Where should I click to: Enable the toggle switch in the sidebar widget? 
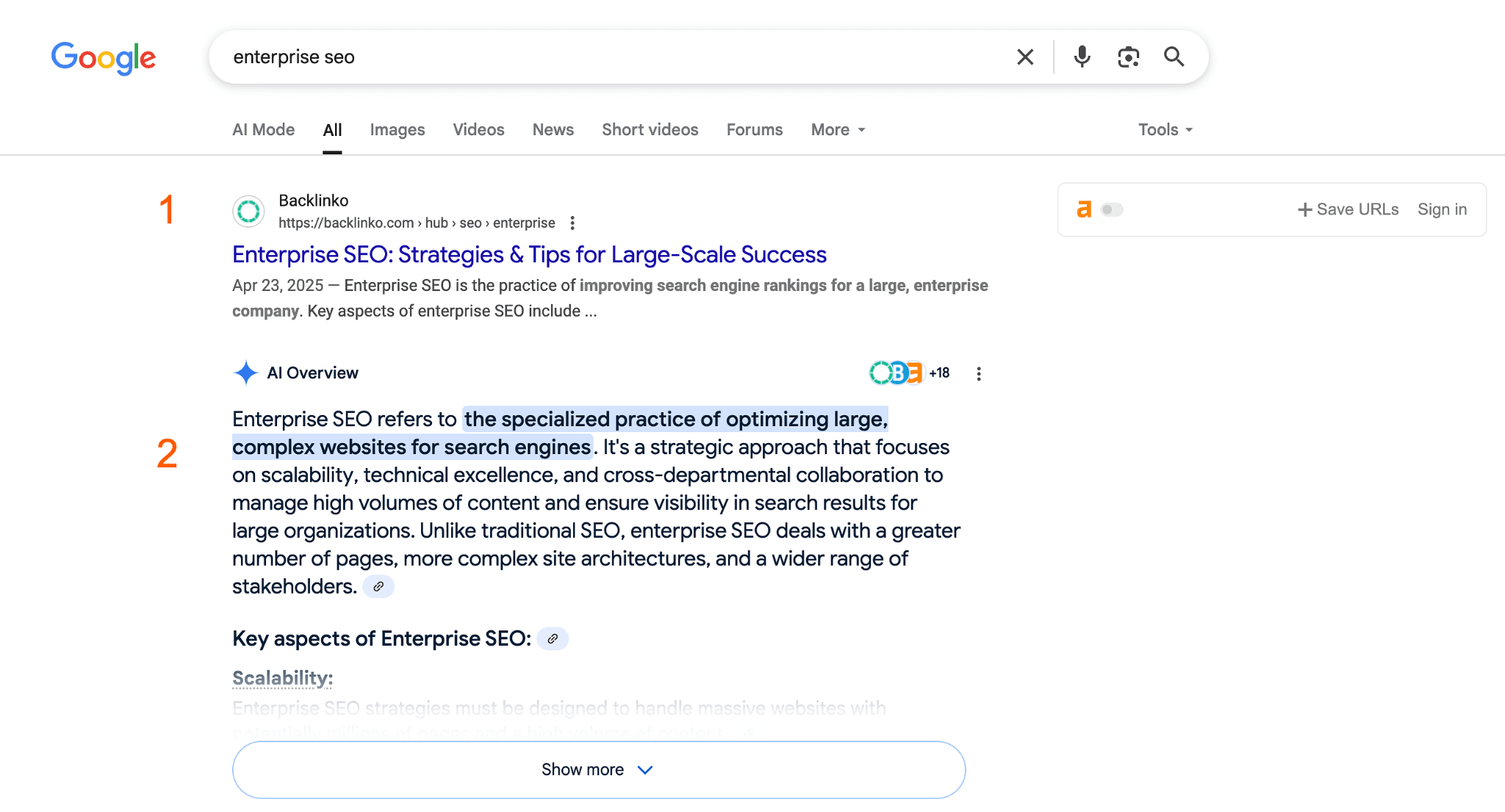click(x=1111, y=209)
